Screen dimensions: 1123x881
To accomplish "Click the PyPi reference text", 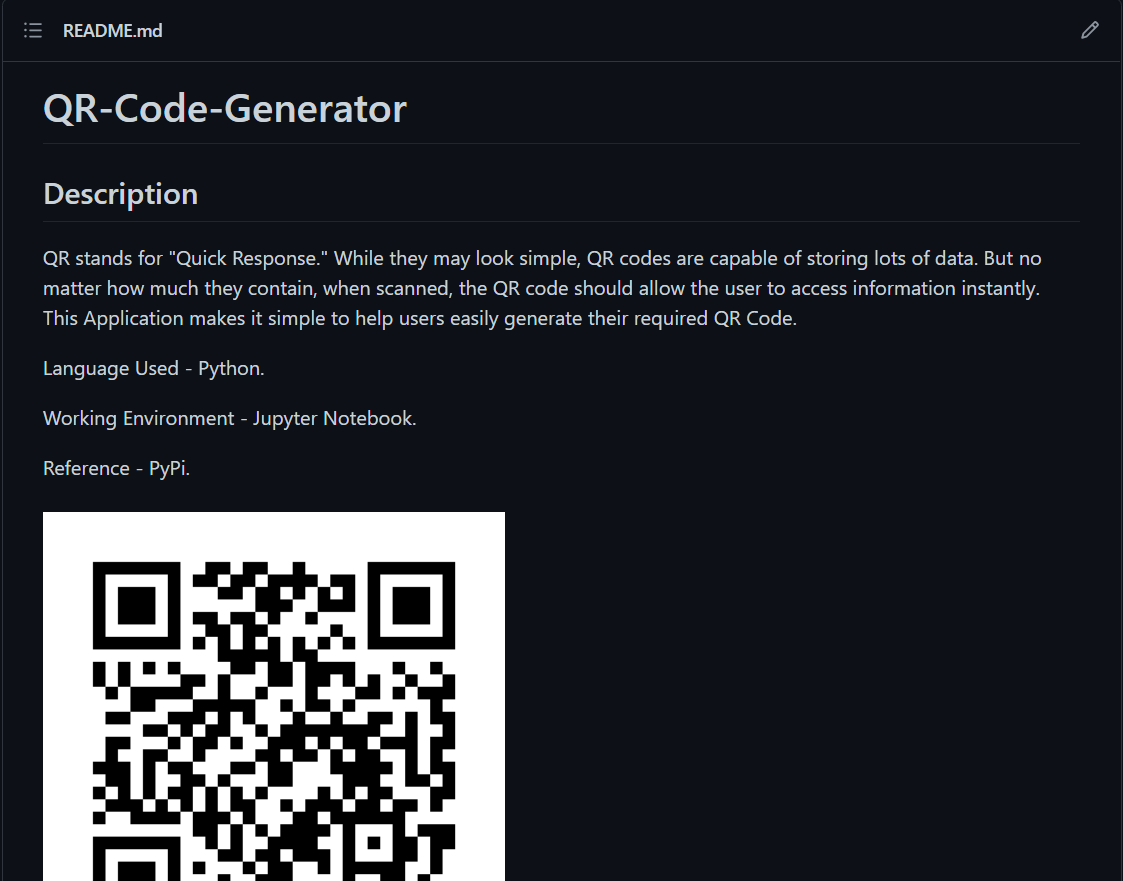I will 169,468.
